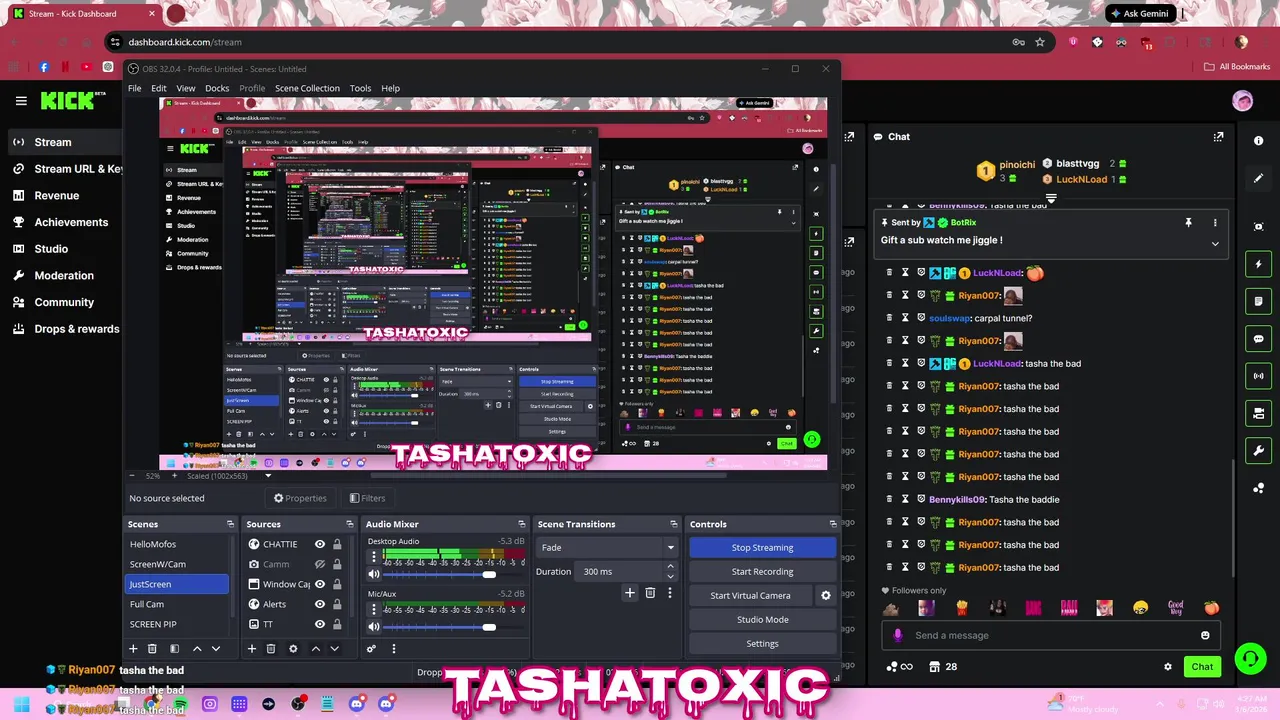Toggle visibility of Alerts source
The width and height of the screenshot is (1280, 720).
tap(320, 604)
